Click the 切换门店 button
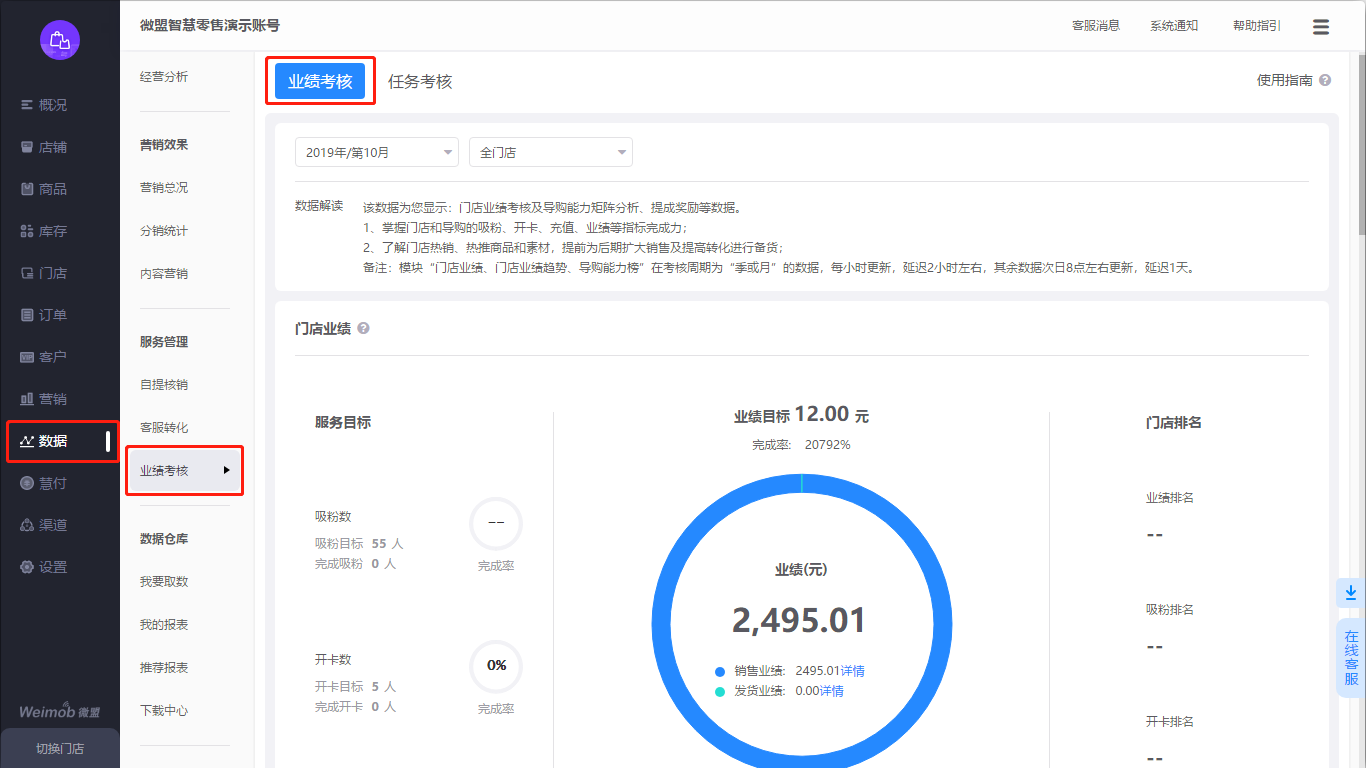This screenshot has width=1366, height=768. [x=60, y=748]
